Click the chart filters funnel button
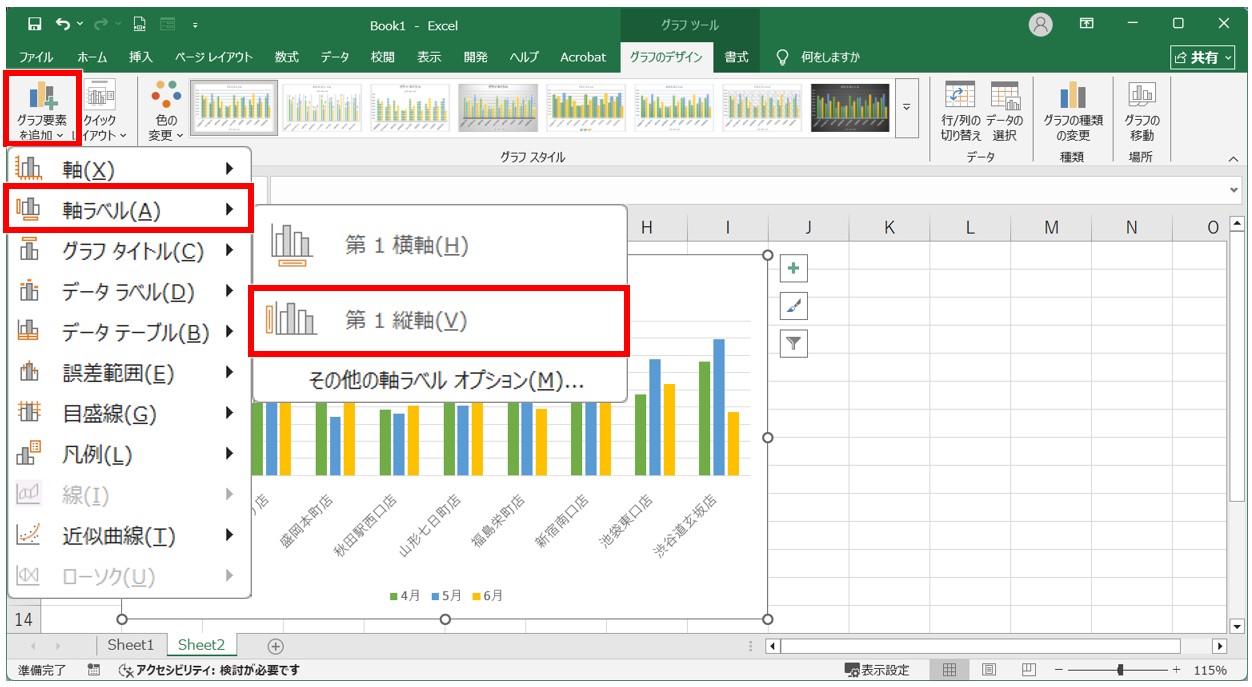The width and height of the screenshot is (1252, 687). coord(793,344)
